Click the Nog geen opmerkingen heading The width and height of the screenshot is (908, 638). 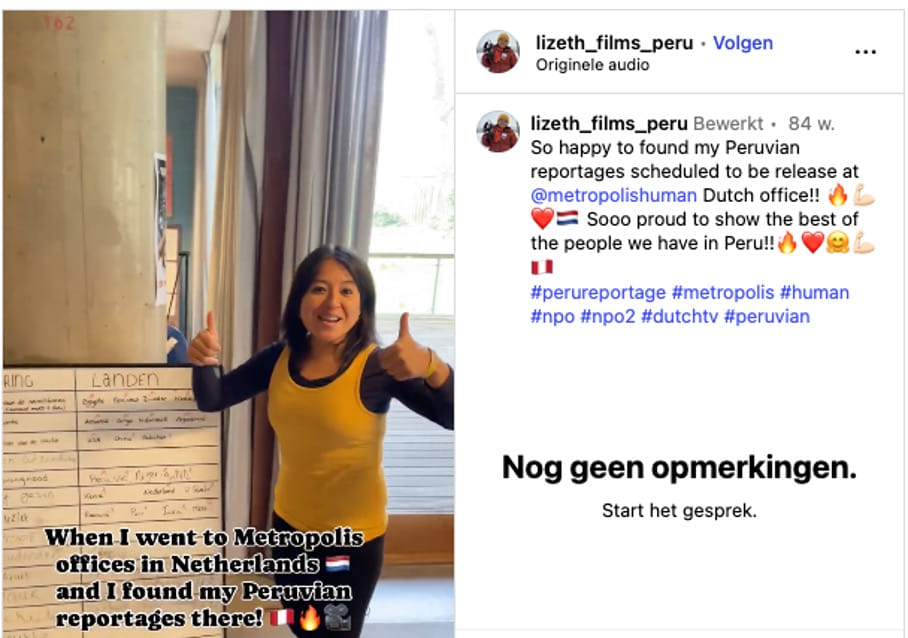tap(679, 467)
